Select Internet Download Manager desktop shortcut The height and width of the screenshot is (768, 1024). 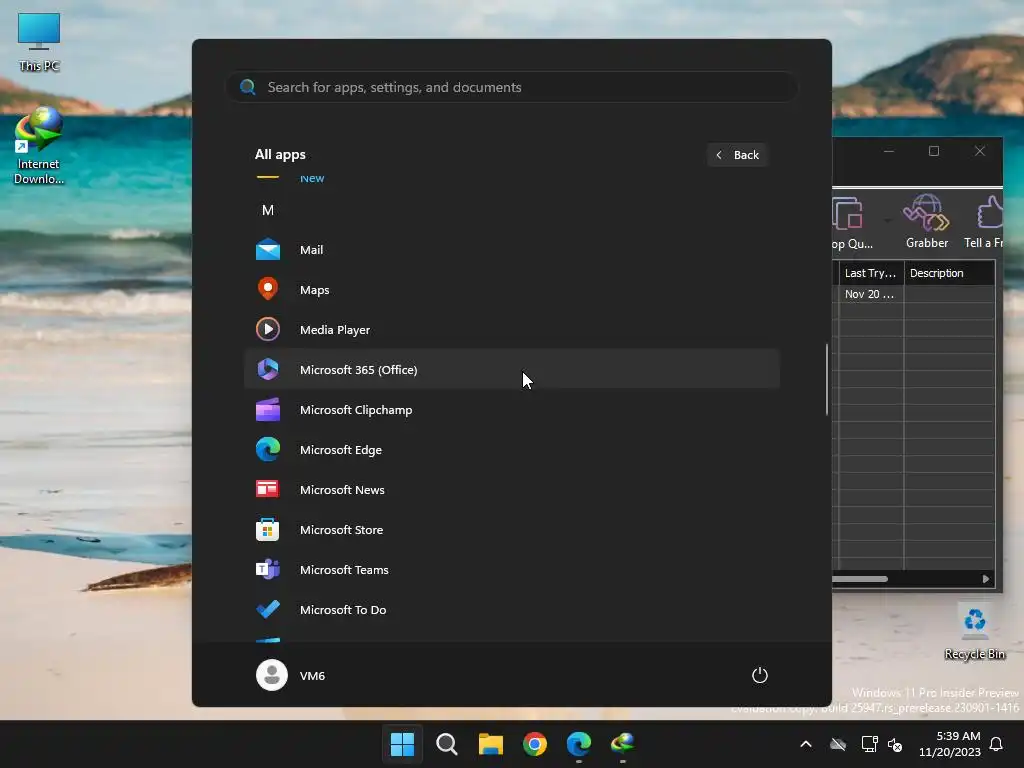(x=39, y=146)
